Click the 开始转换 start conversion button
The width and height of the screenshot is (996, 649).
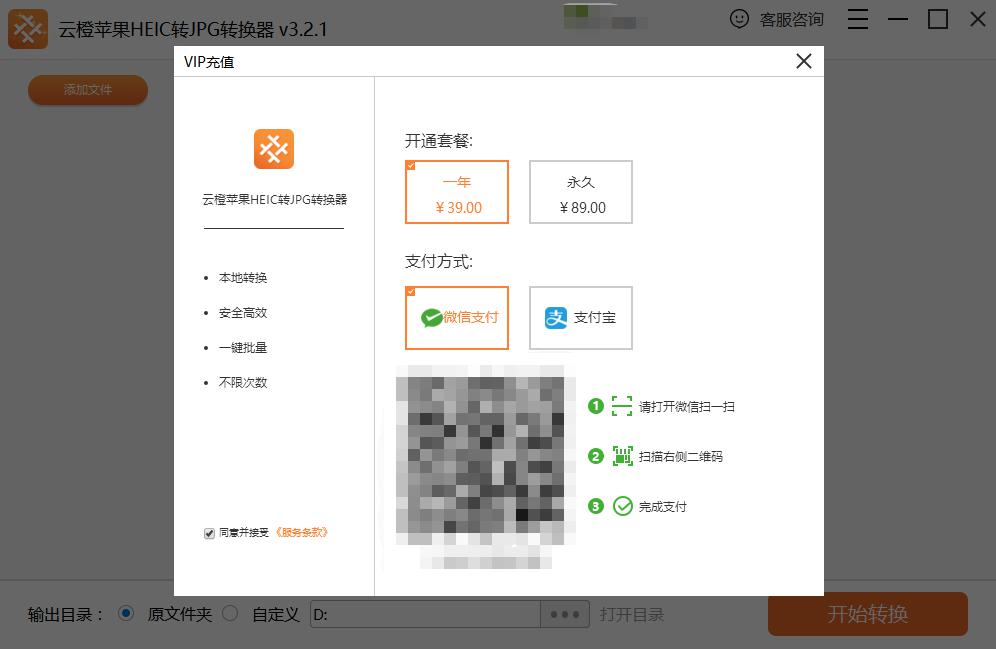pos(868,614)
